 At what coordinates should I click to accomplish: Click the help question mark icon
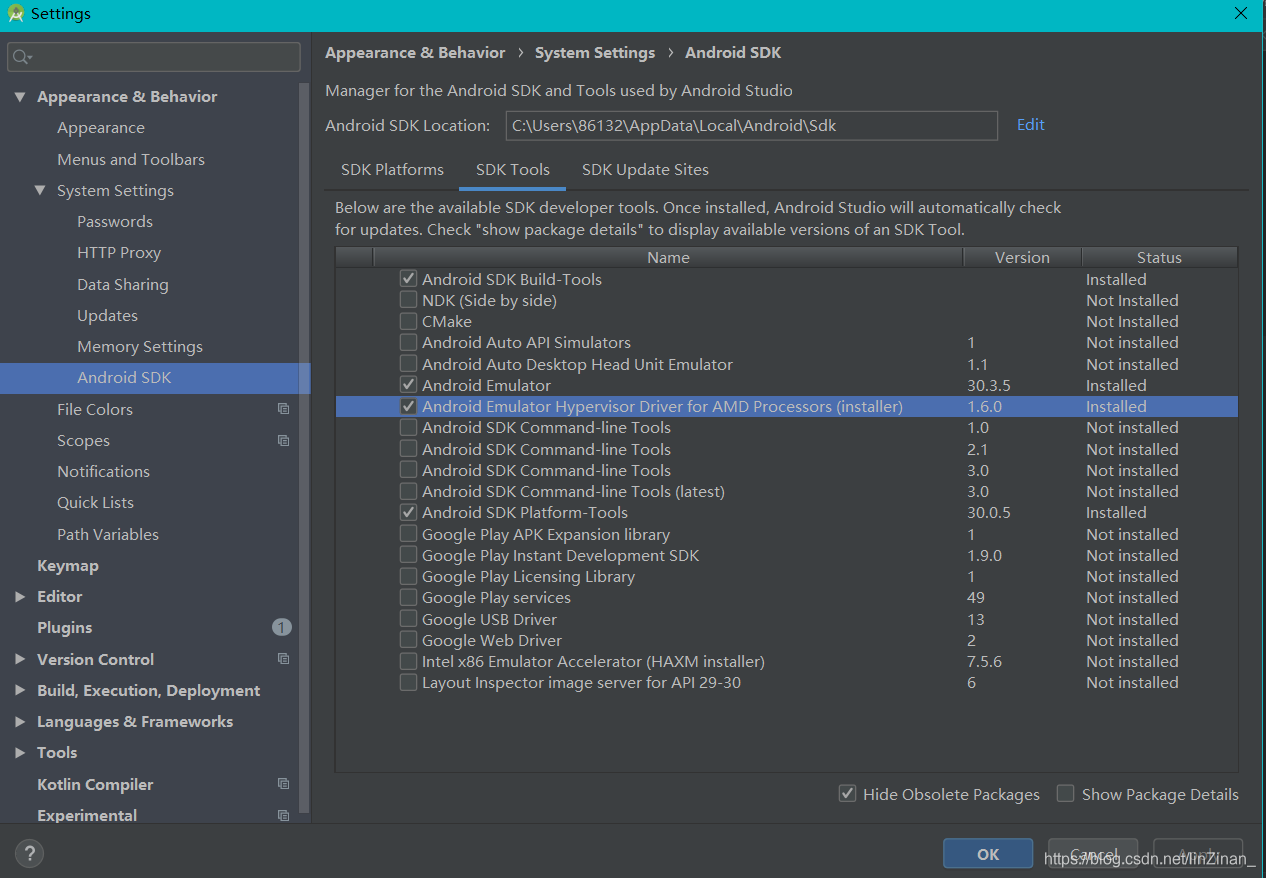29,853
